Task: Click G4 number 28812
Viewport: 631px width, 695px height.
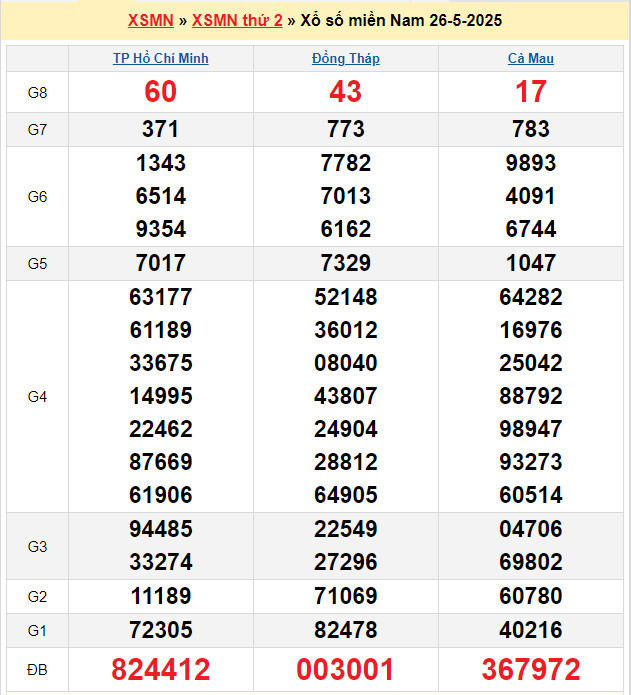Action: [x=346, y=462]
